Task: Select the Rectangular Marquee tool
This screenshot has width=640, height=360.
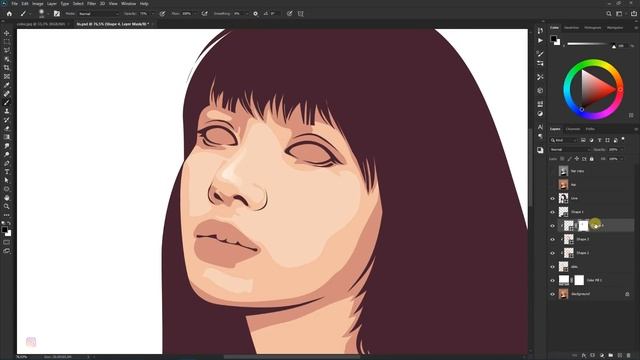Action: click(7, 42)
